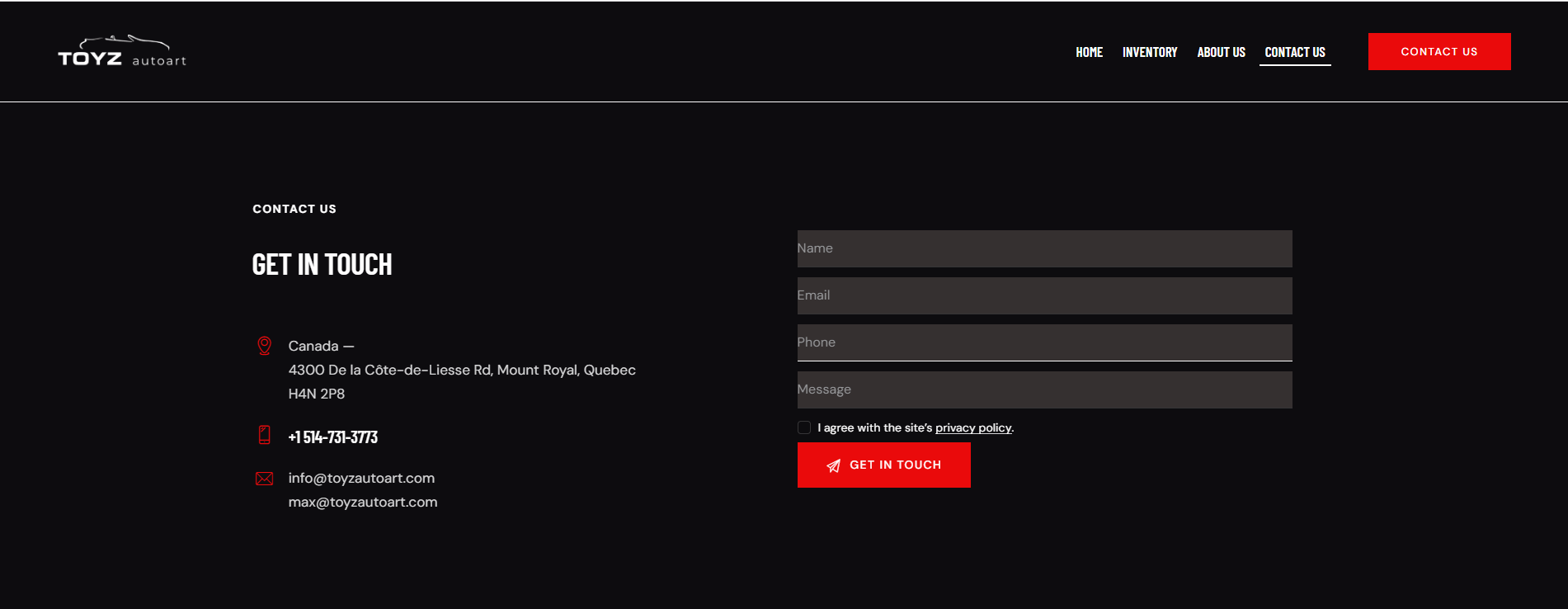Click the Toyz autoart logo

(x=122, y=51)
